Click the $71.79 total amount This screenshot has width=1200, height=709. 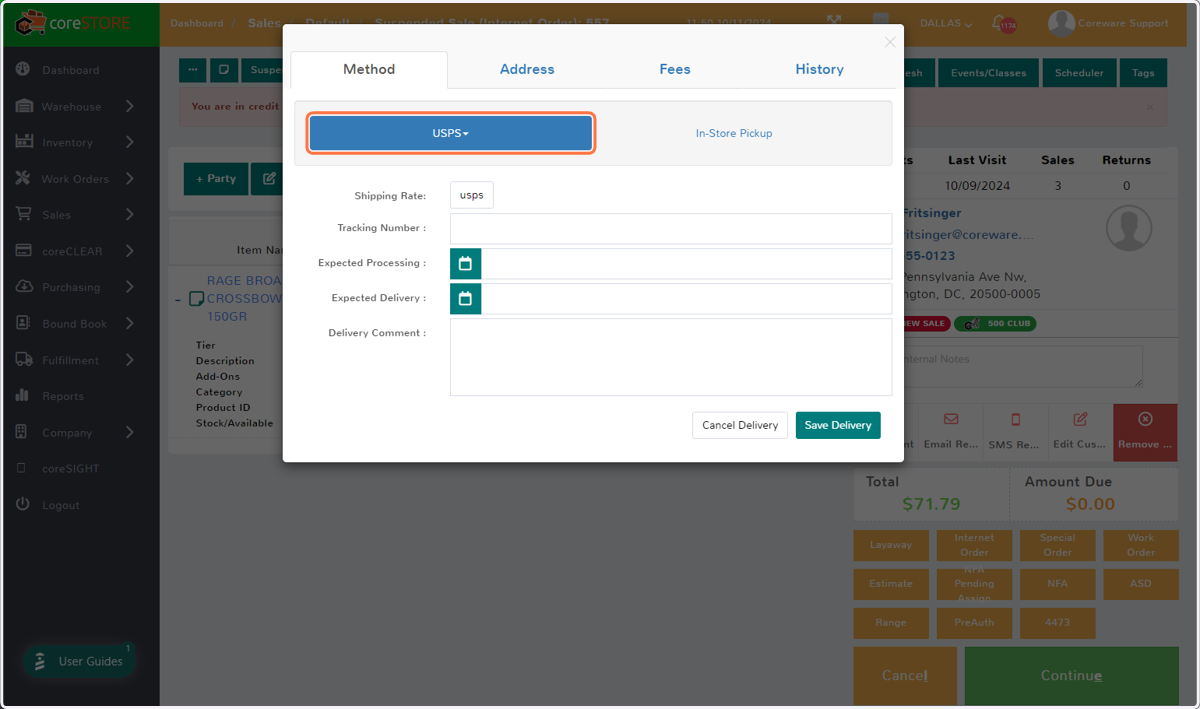click(x=931, y=504)
